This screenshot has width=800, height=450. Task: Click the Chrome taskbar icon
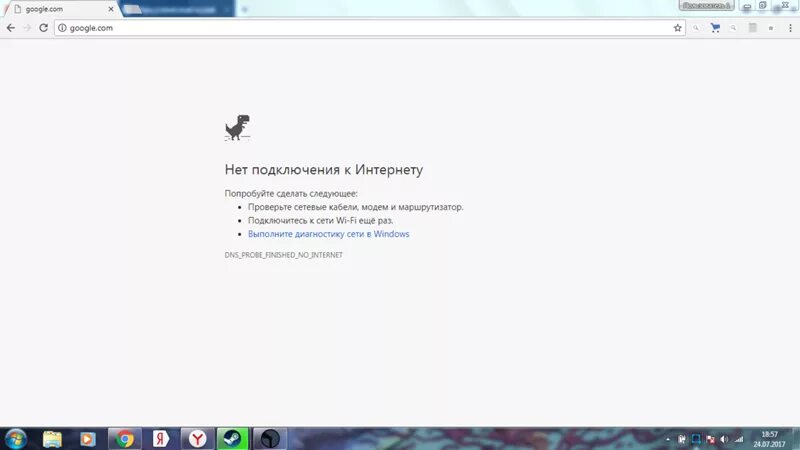(125, 439)
